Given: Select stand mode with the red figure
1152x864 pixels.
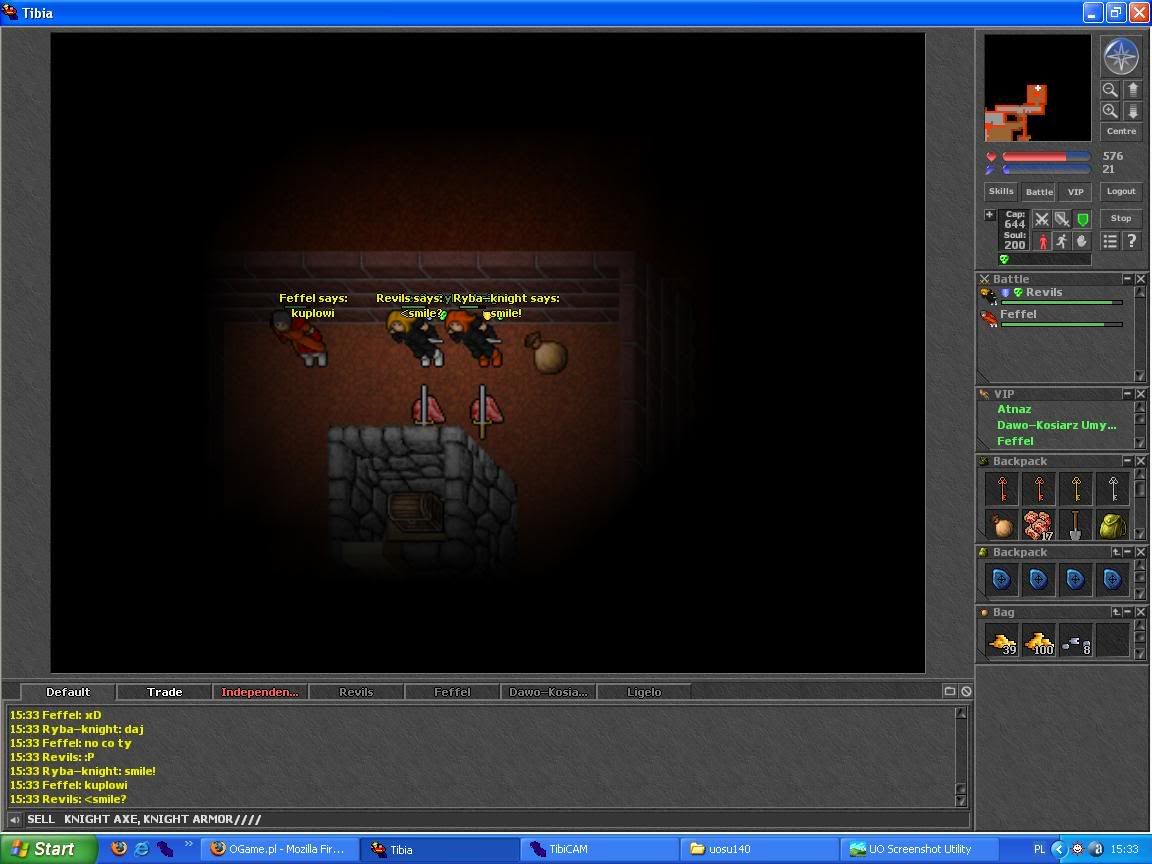Looking at the screenshot, I should (1041, 241).
